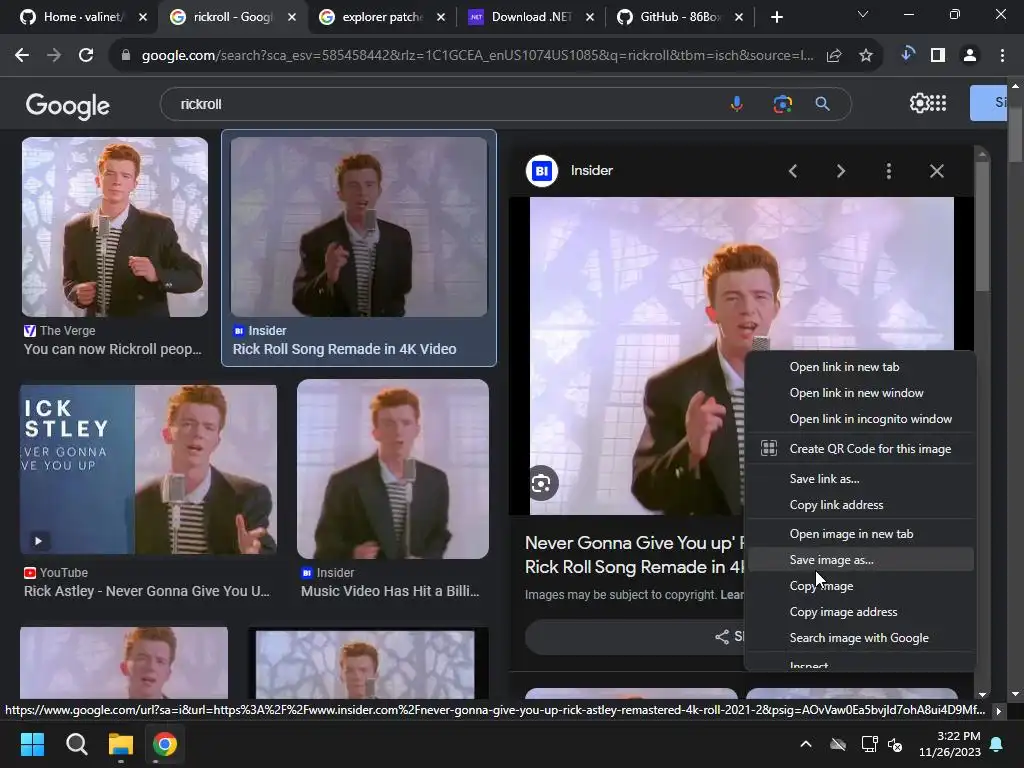Open You can now Rickroll people link
This screenshot has height=768, width=1024.
click(x=112, y=349)
